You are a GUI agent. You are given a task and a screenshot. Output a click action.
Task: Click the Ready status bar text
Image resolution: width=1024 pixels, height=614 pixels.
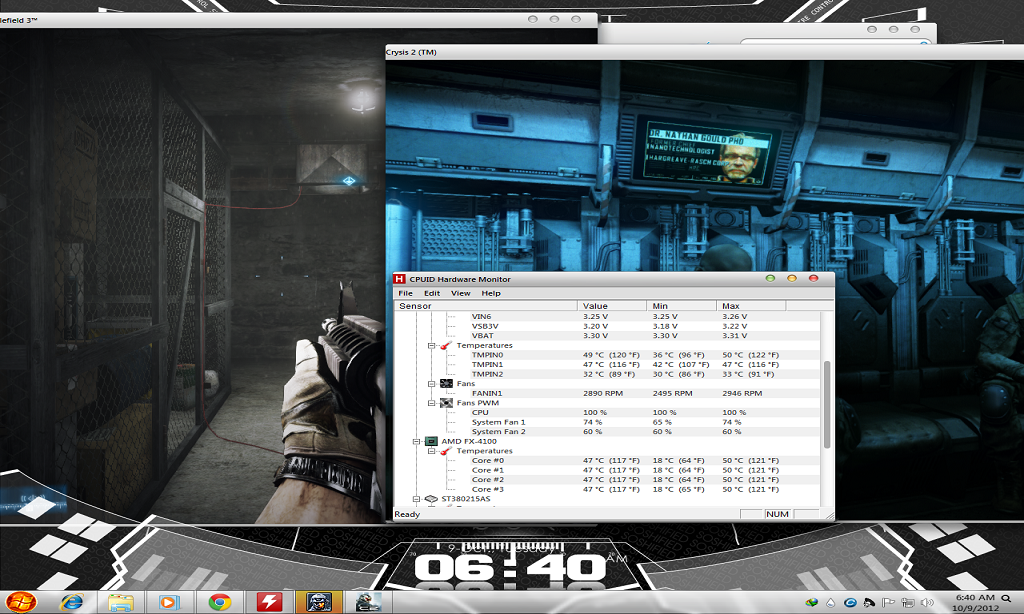(x=407, y=515)
